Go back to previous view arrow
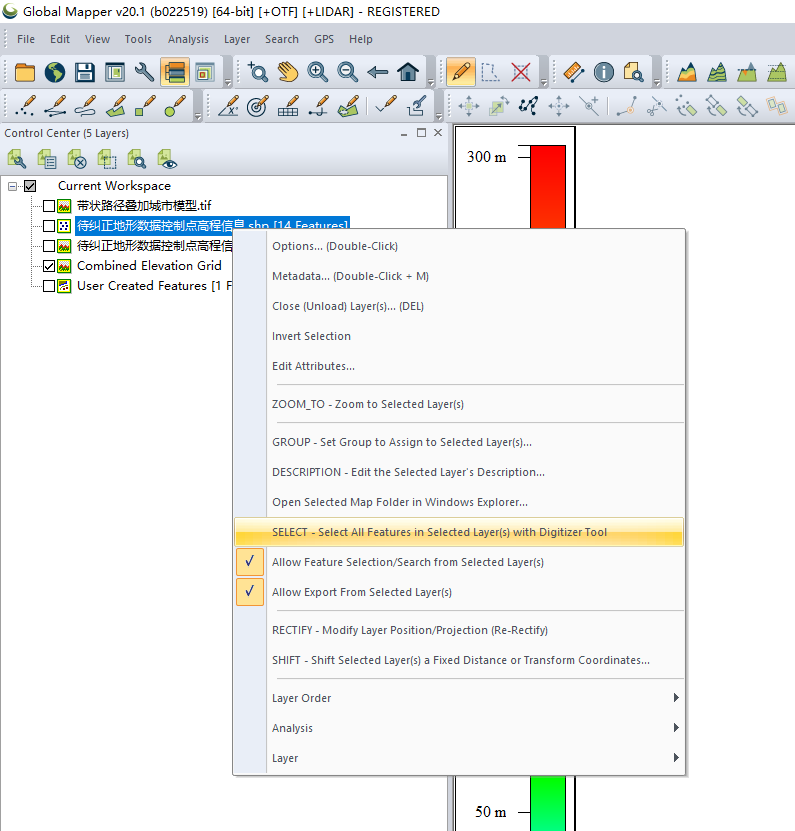Viewport: 795px width, 831px height. pyautogui.click(x=378, y=72)
